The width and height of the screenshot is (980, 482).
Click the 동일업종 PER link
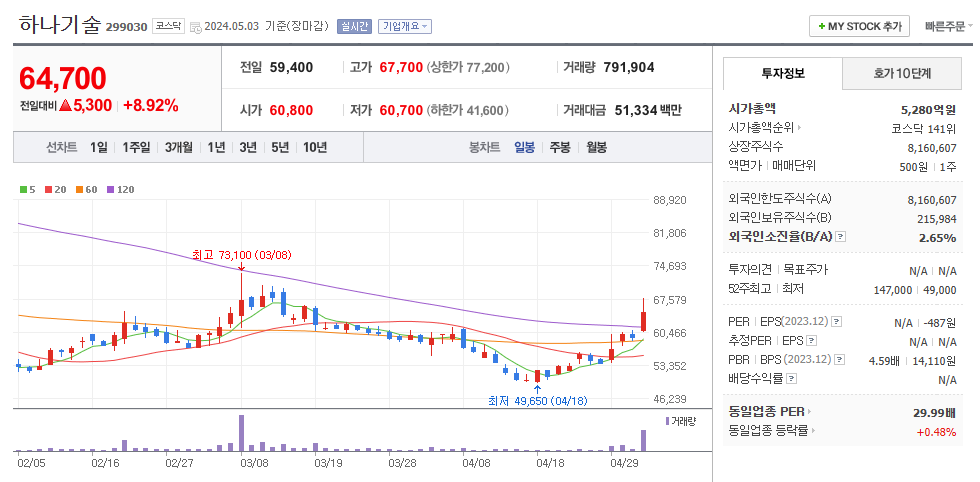(x=766, y=412)
